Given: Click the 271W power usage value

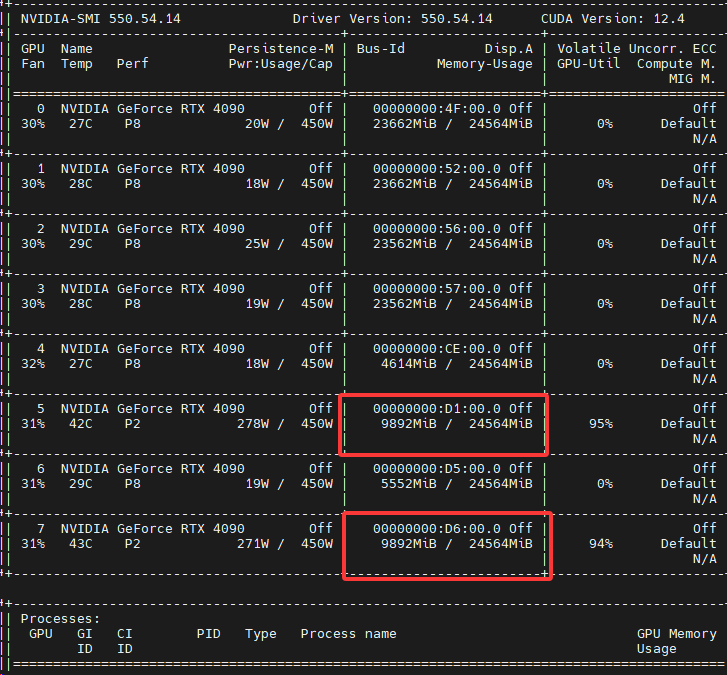Looking at the screenshot, I should click(253, 544).
